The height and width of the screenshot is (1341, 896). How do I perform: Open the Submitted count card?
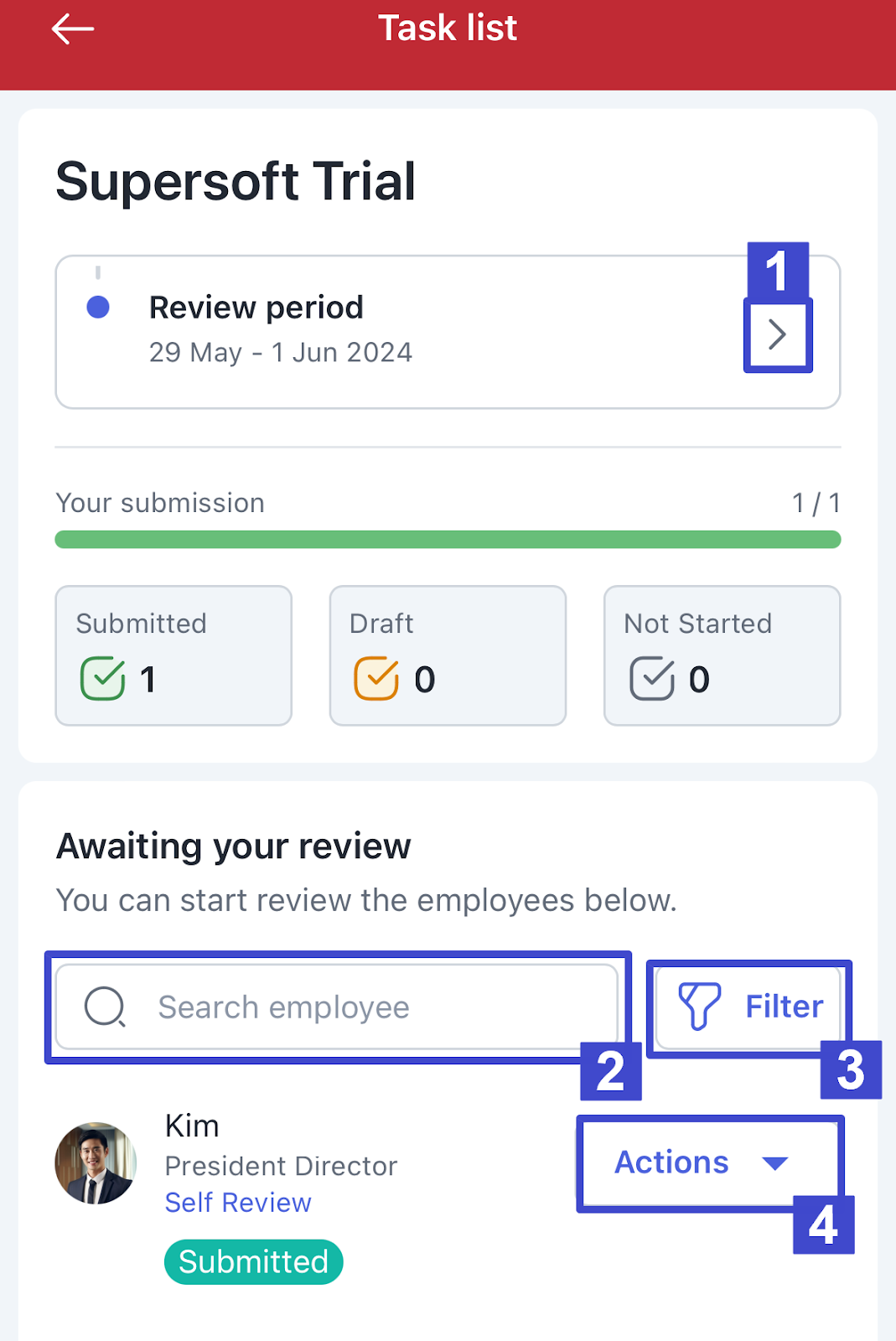174,655
